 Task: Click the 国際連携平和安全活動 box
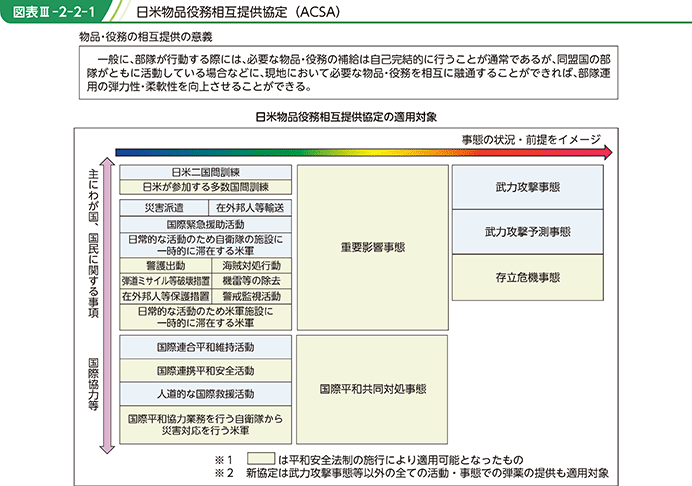click(x=206, y=370)
